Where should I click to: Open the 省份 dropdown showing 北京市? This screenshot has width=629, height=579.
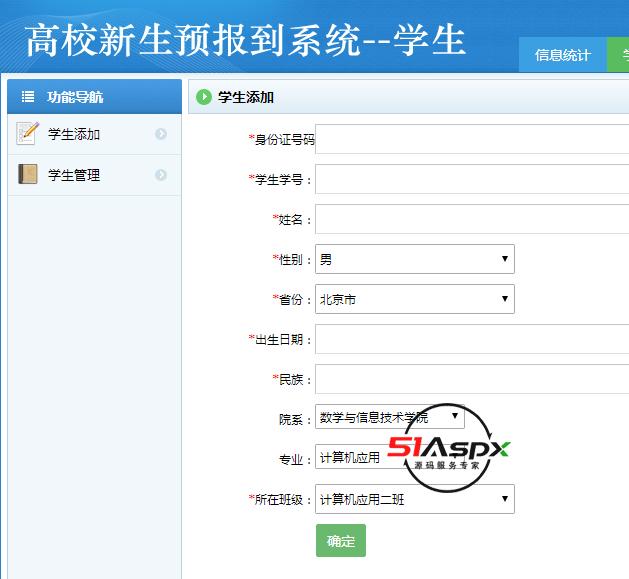click(415, 299)
